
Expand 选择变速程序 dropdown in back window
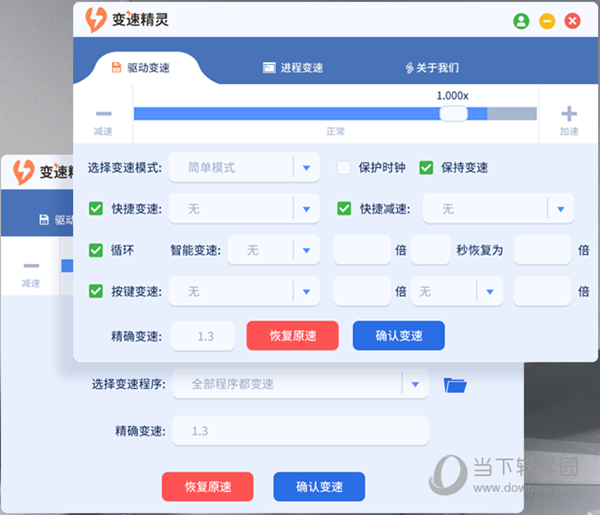point(300,384)
